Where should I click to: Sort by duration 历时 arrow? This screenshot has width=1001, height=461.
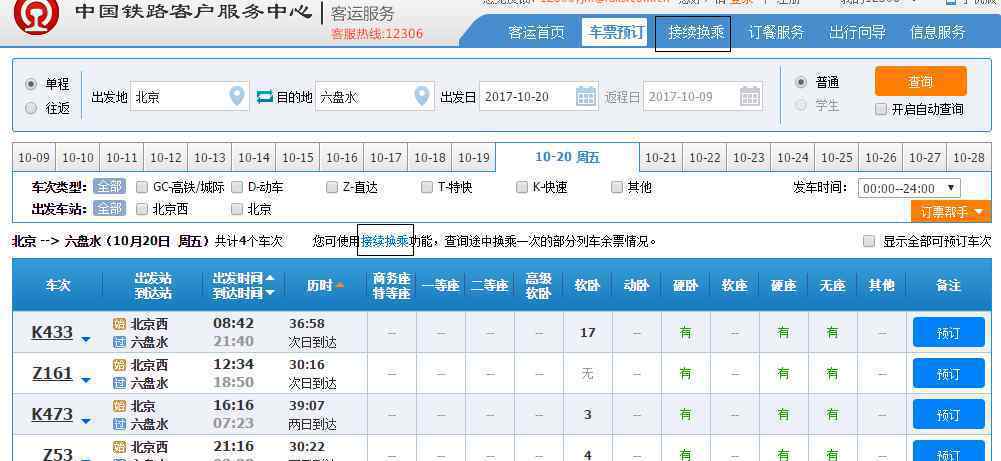[340, 285]
